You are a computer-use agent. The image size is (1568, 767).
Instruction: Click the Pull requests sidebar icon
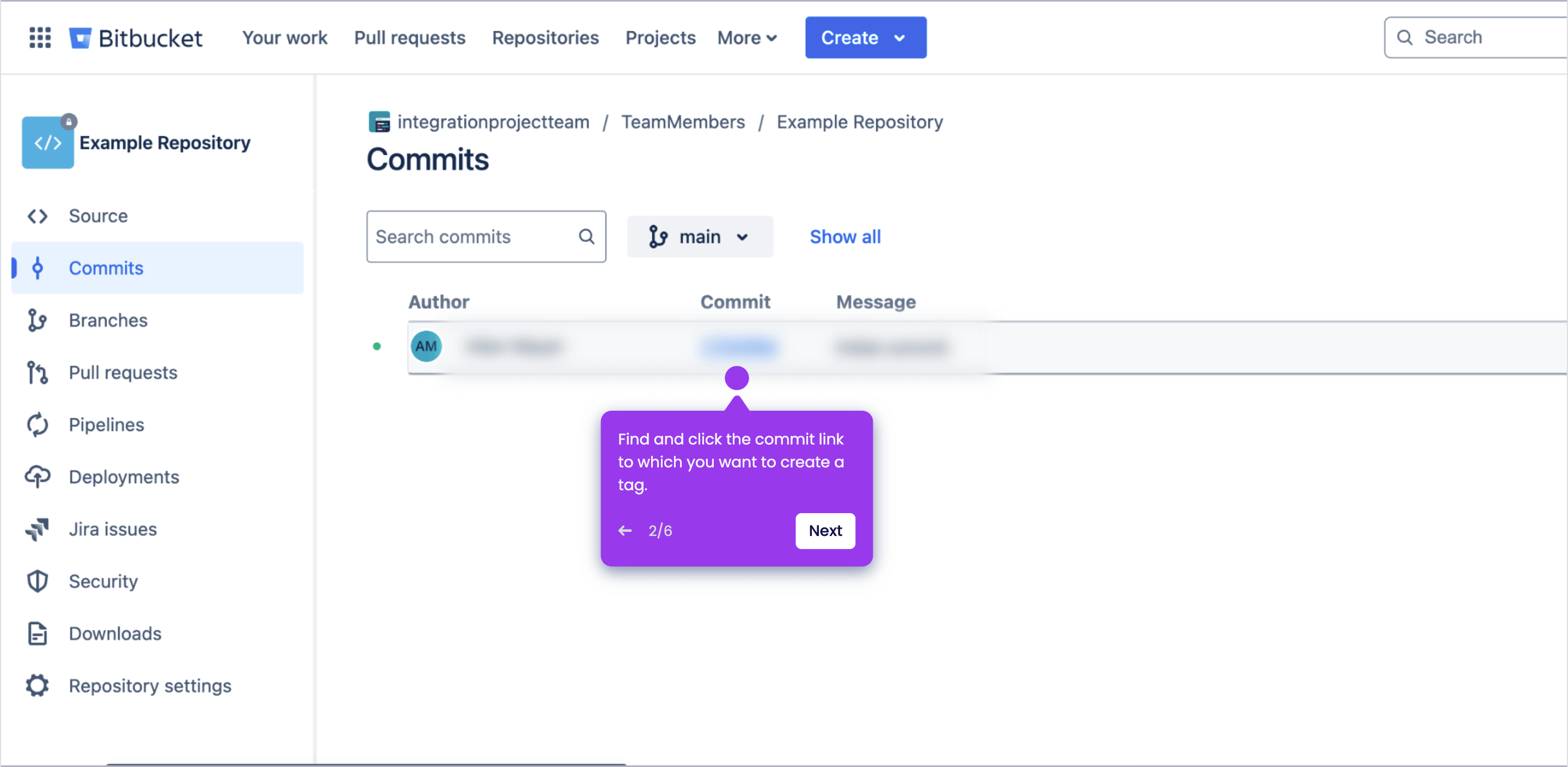pos(37,373)
